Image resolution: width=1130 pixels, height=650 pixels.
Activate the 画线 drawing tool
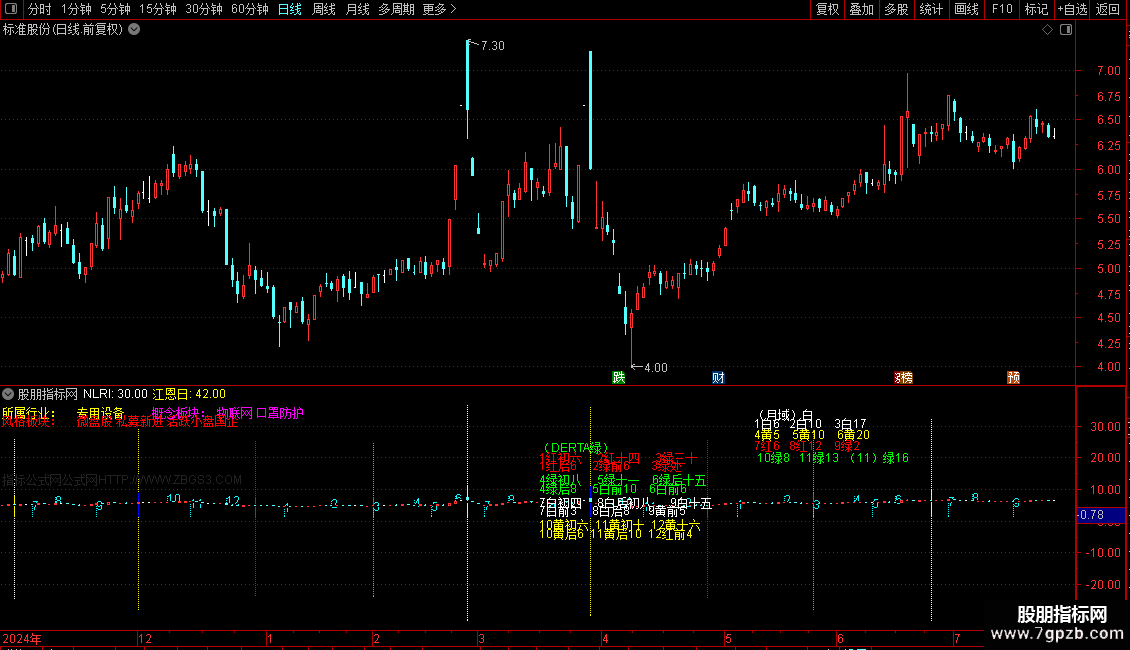[x=966, y=9]
